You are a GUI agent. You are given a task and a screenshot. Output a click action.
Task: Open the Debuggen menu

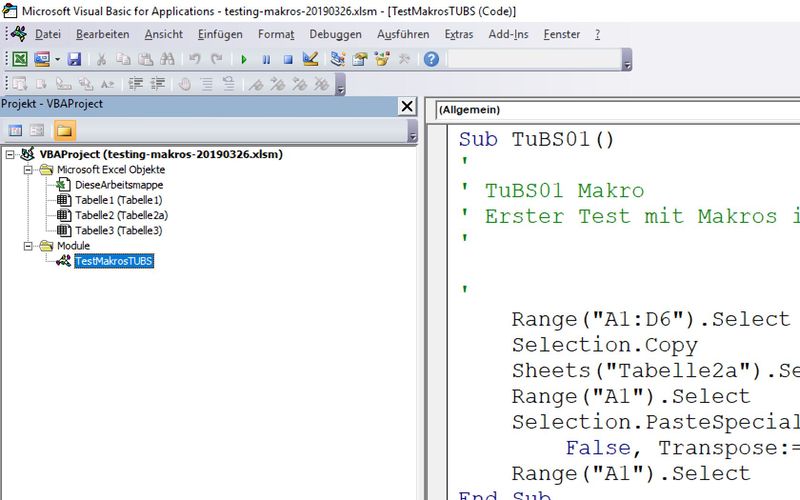(x=335, y=34)
